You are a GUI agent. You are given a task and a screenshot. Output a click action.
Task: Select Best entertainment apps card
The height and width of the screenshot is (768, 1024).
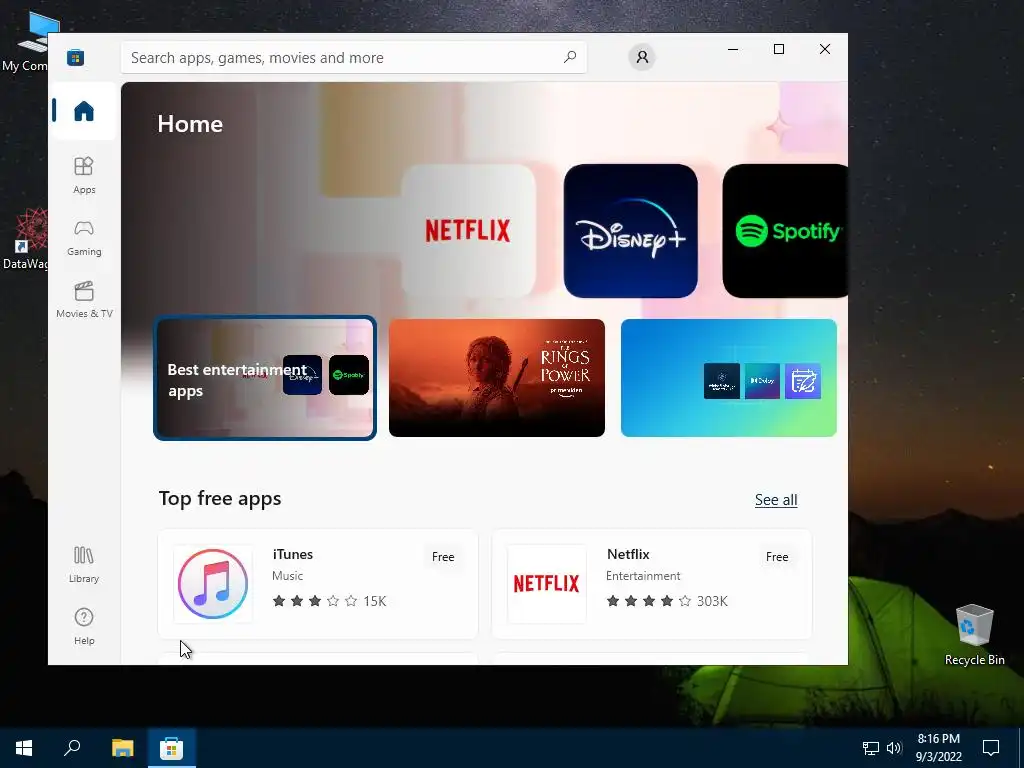click(264, 378)
